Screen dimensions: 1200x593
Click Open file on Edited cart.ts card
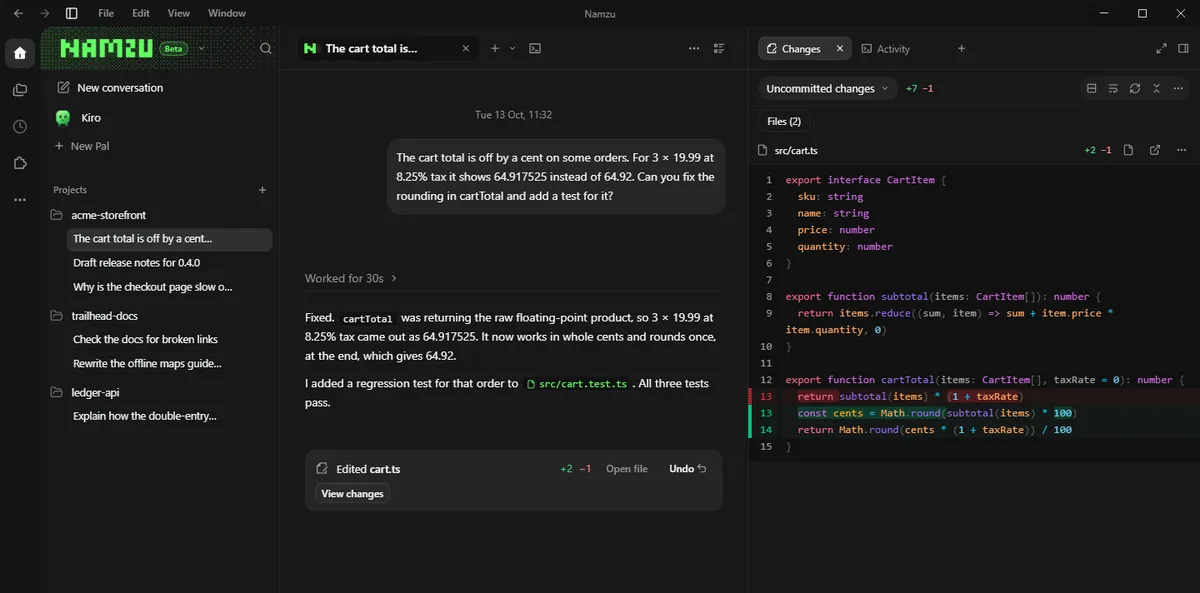coord(627,469)
